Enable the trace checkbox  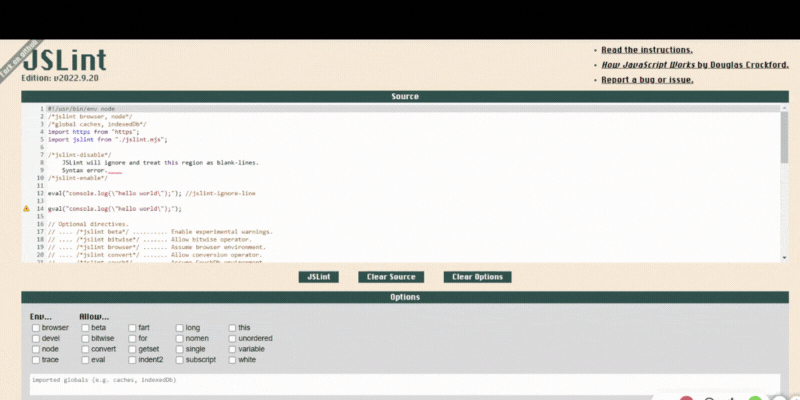tap(36, 360)
